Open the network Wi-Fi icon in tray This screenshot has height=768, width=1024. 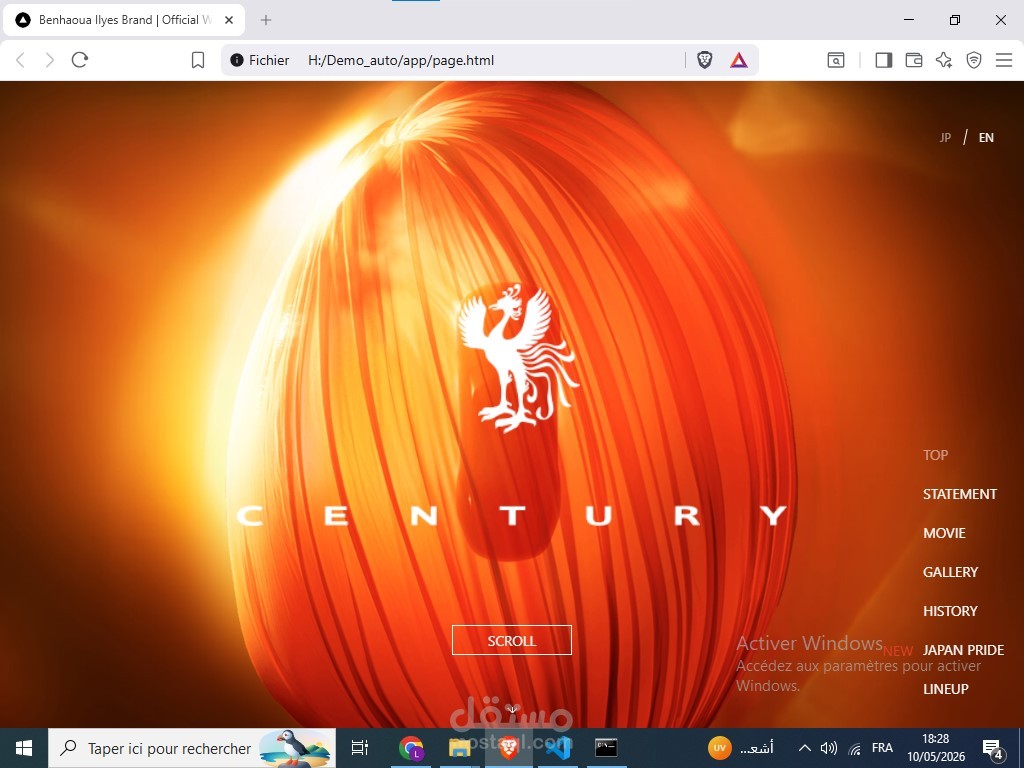coord(855,748)
